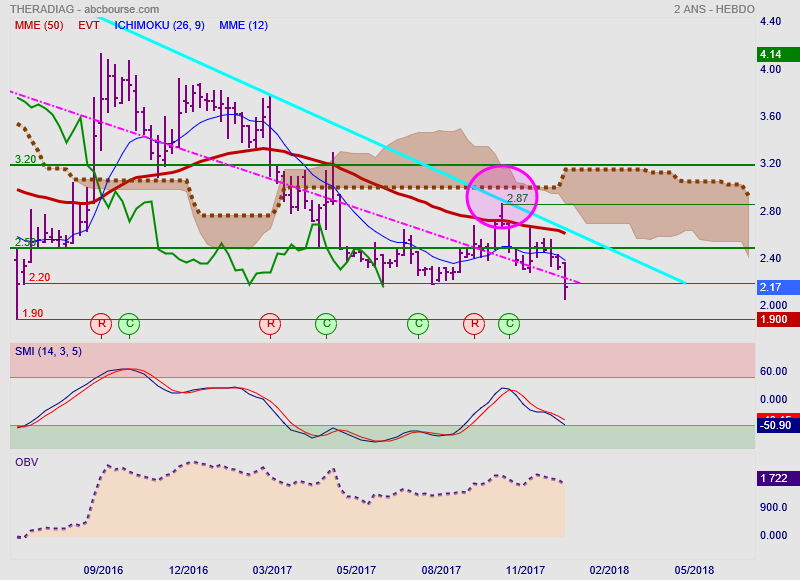The image size is (800, 580).
Task: Click the red 2.20 support label
Action: click(x=39, y=278)
